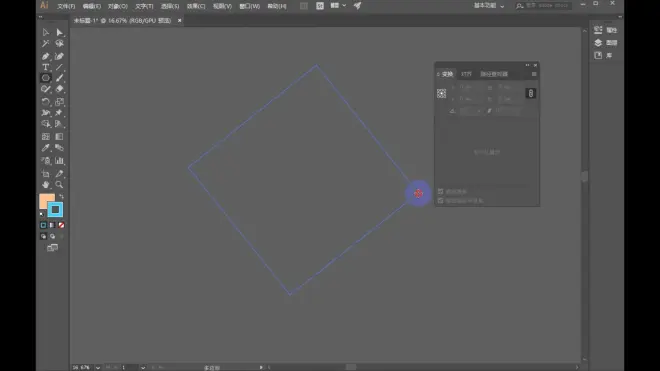
Task: Toggle the scale corners checkbox
Action: [x=440, y=192]
